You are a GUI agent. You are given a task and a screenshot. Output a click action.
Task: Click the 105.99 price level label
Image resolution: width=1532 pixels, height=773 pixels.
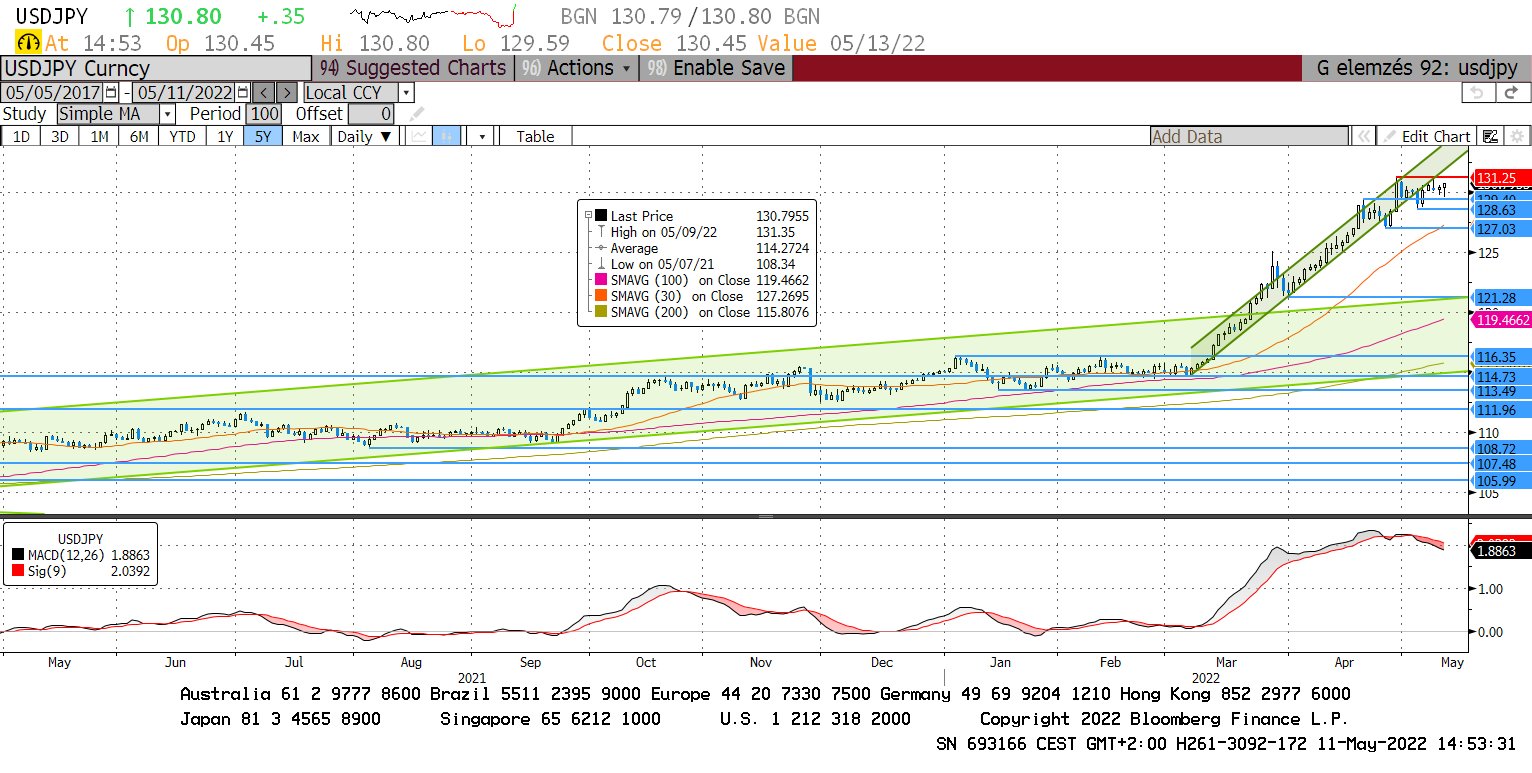click(x=1502, y=481)
